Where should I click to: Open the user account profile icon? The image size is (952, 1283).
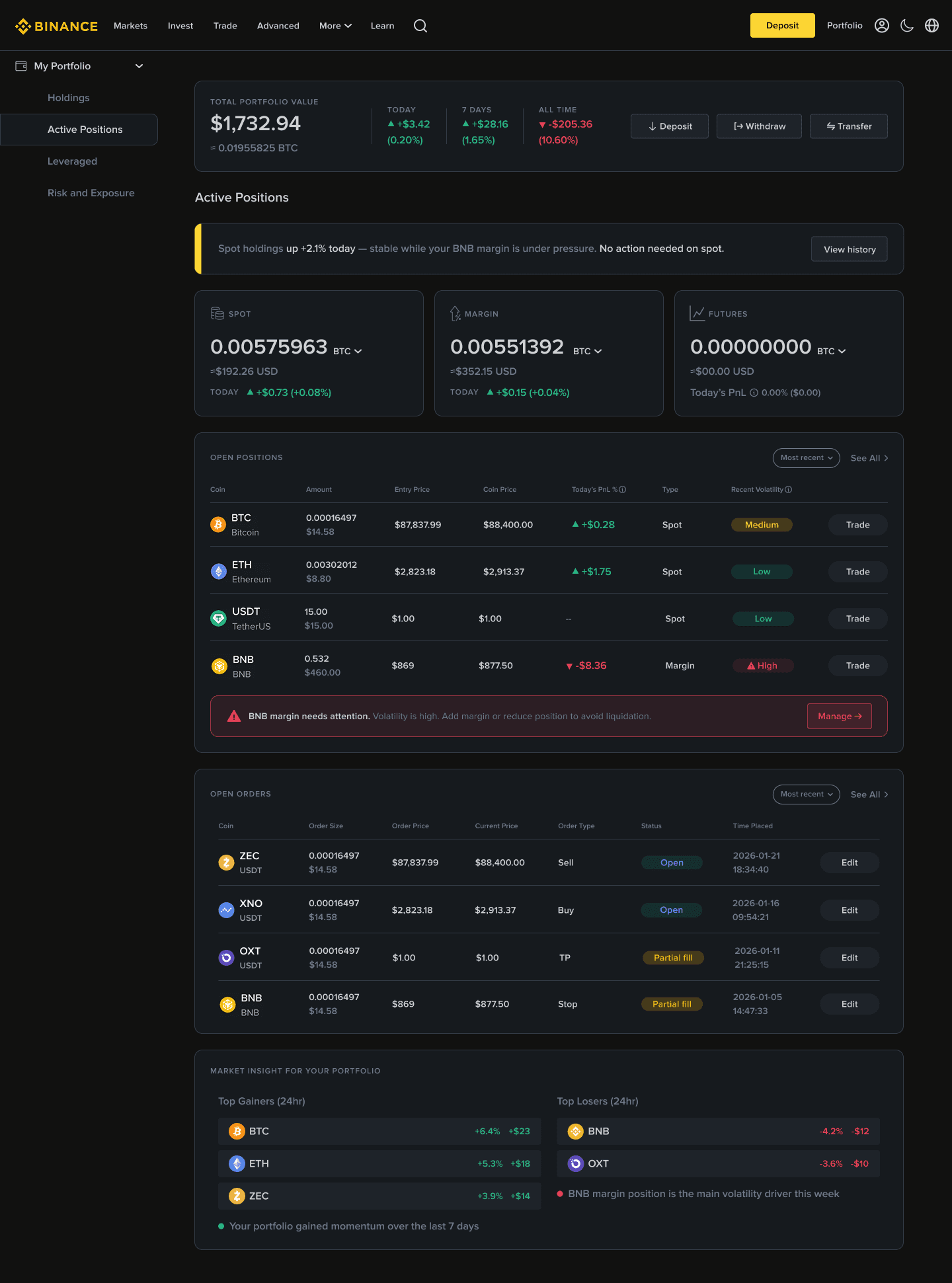click(x=882, y=26)
